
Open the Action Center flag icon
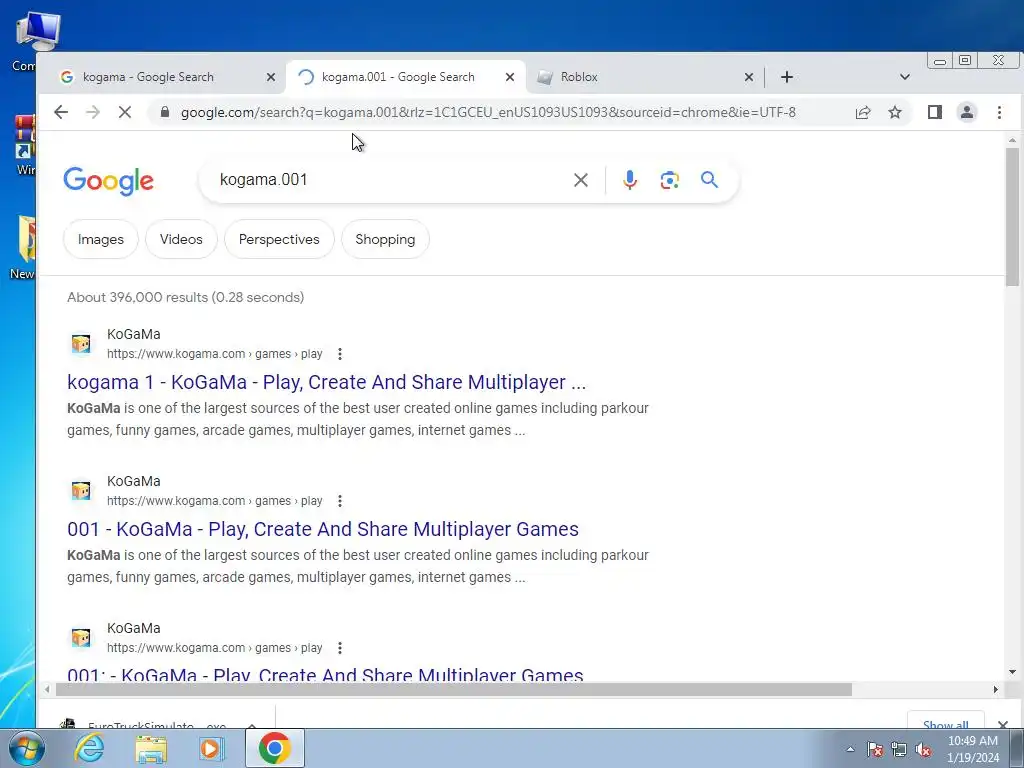tap(875, 750)
